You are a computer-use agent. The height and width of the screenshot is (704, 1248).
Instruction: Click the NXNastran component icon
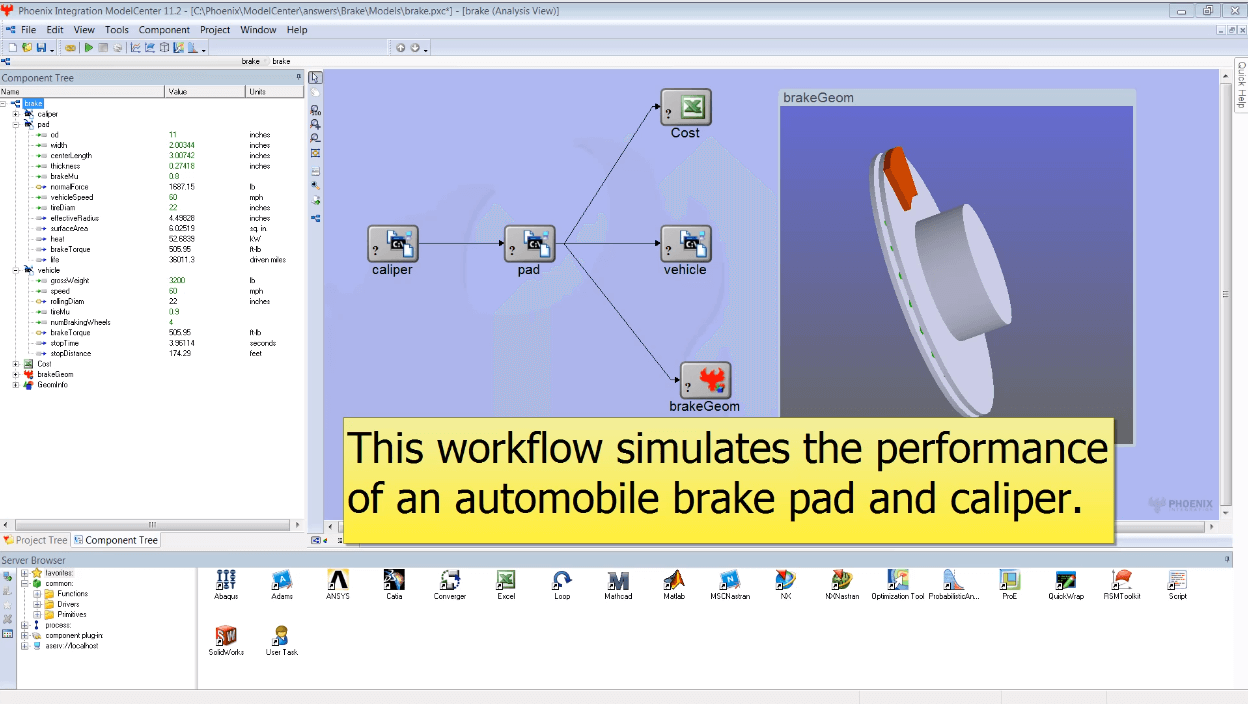tap(842, 581)
